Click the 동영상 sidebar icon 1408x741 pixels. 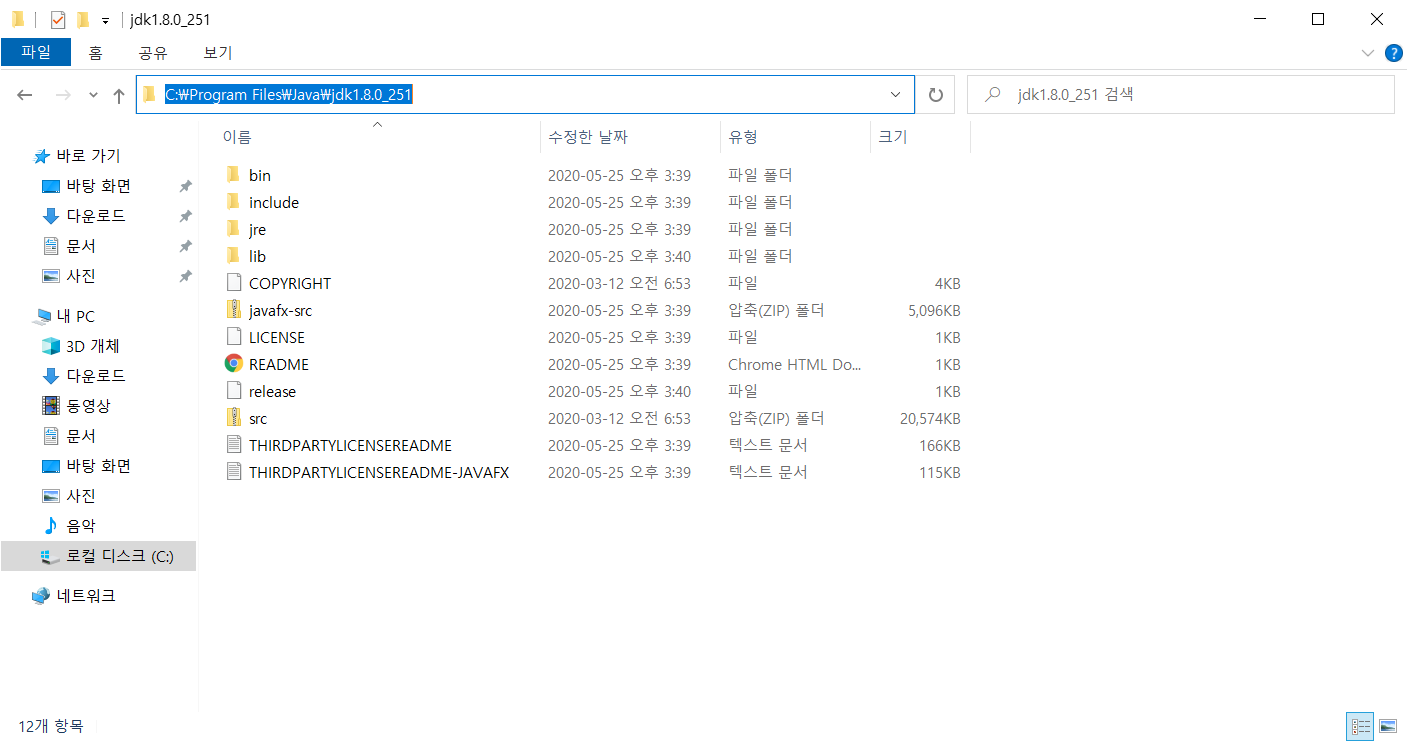51,406
